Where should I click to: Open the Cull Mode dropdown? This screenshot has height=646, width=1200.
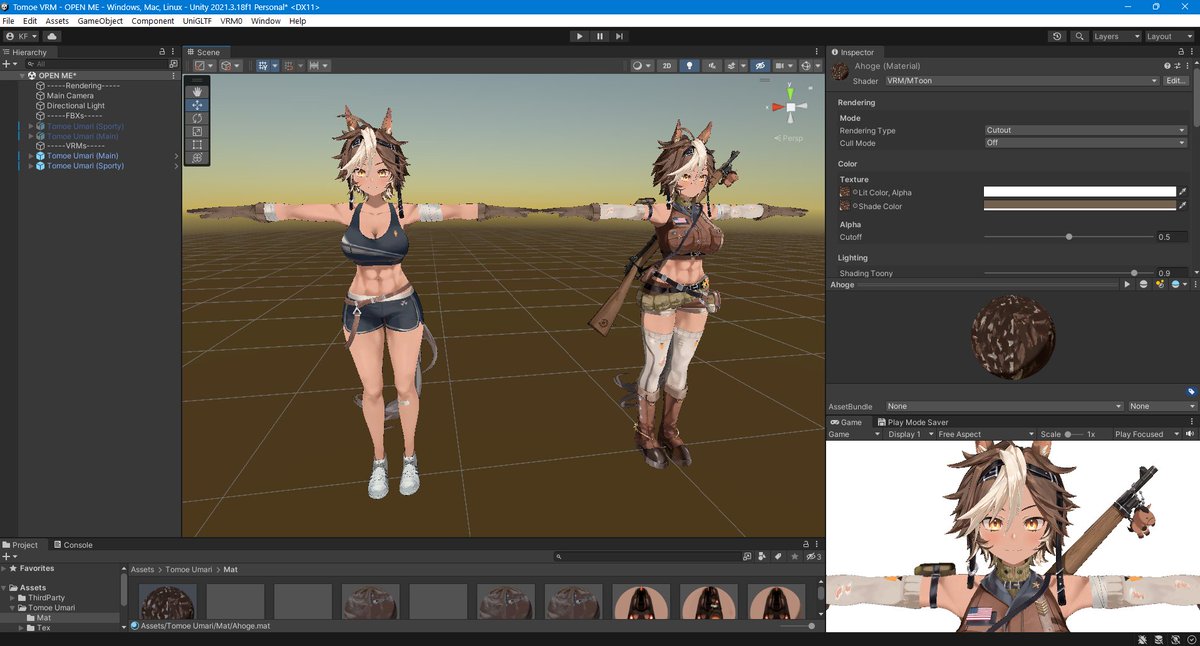click(1085, 143)
